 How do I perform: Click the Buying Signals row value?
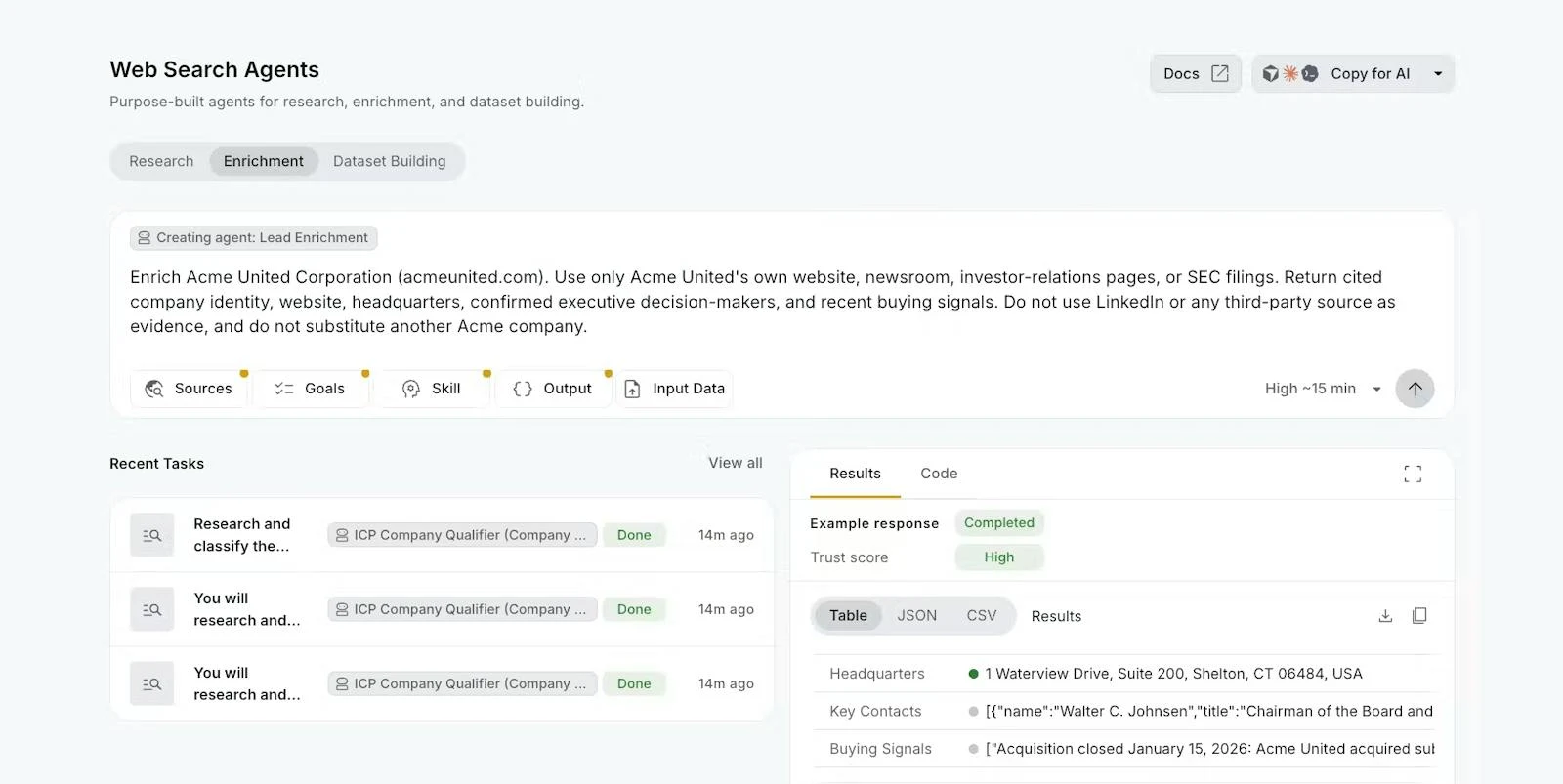tap(1209, 749)
